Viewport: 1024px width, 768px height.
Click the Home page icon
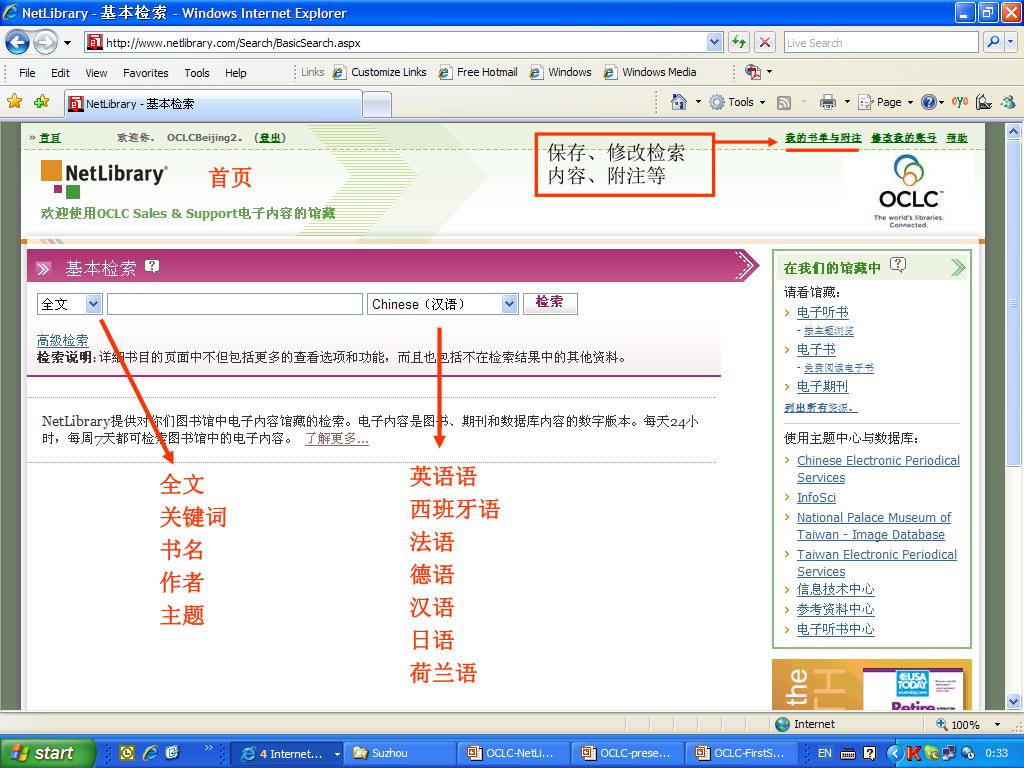679,102
